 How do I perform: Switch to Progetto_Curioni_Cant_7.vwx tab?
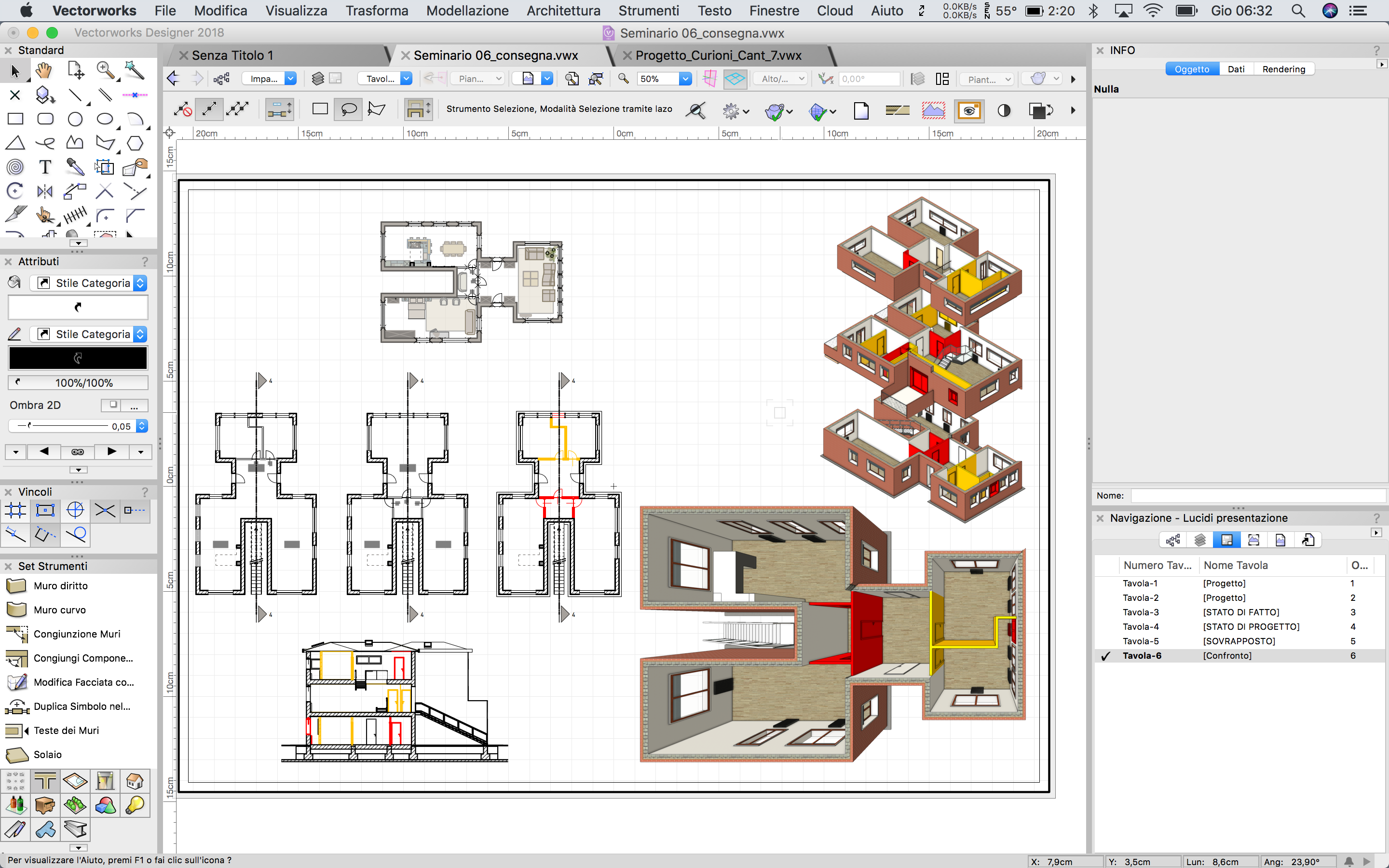click(x=718, y=55)
